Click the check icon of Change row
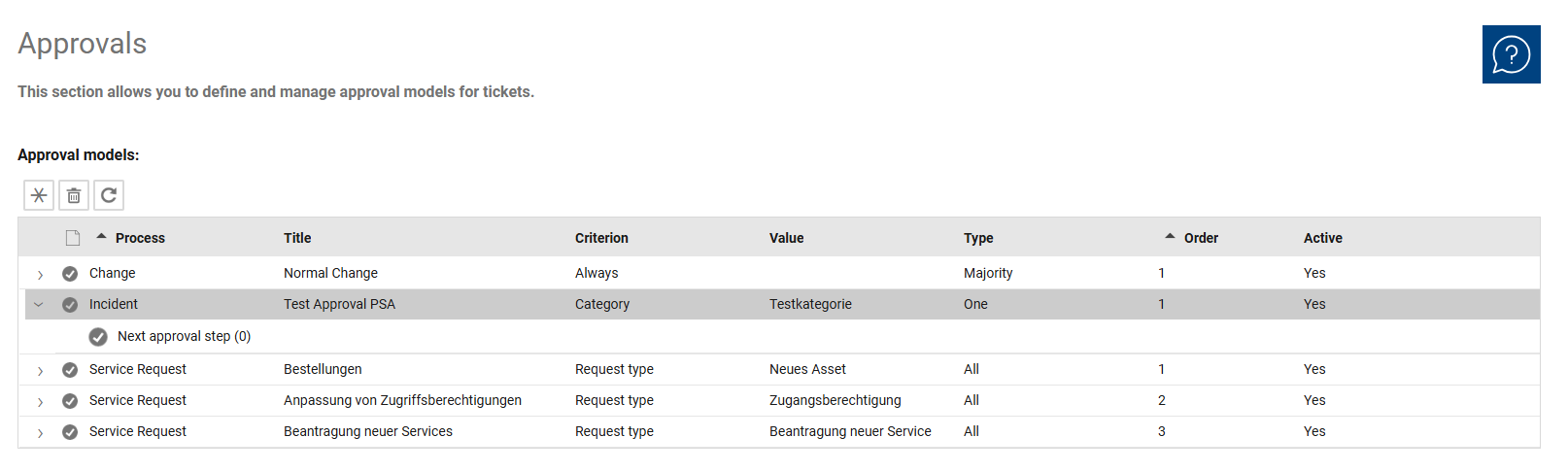 tap(70, 274)
